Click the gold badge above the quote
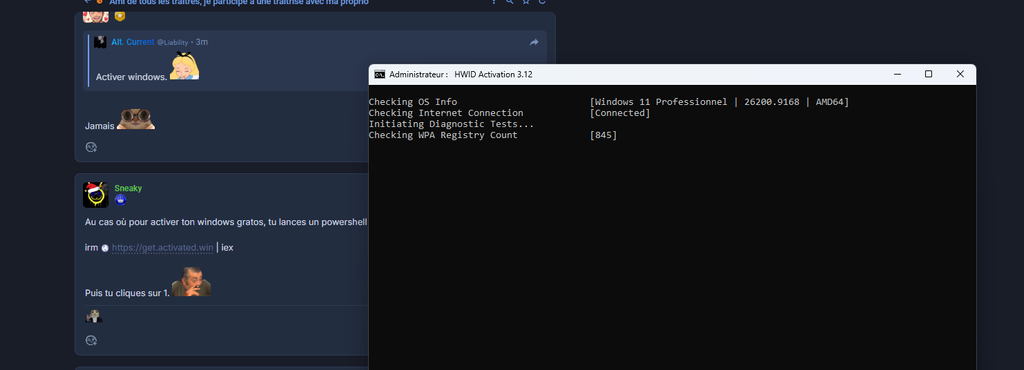This screenshot has width=1024, height=370. [120, 16]
